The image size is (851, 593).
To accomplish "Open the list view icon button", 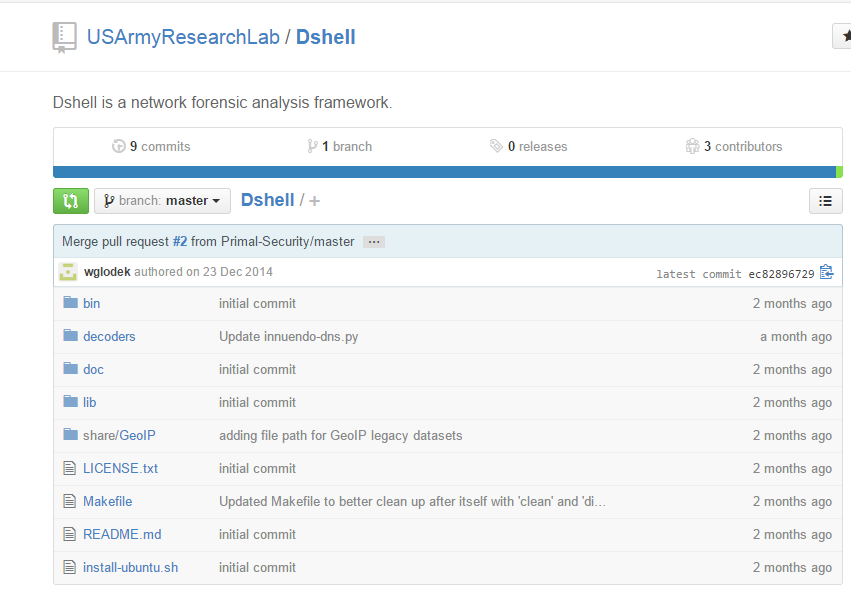I will tap(825, 201).
